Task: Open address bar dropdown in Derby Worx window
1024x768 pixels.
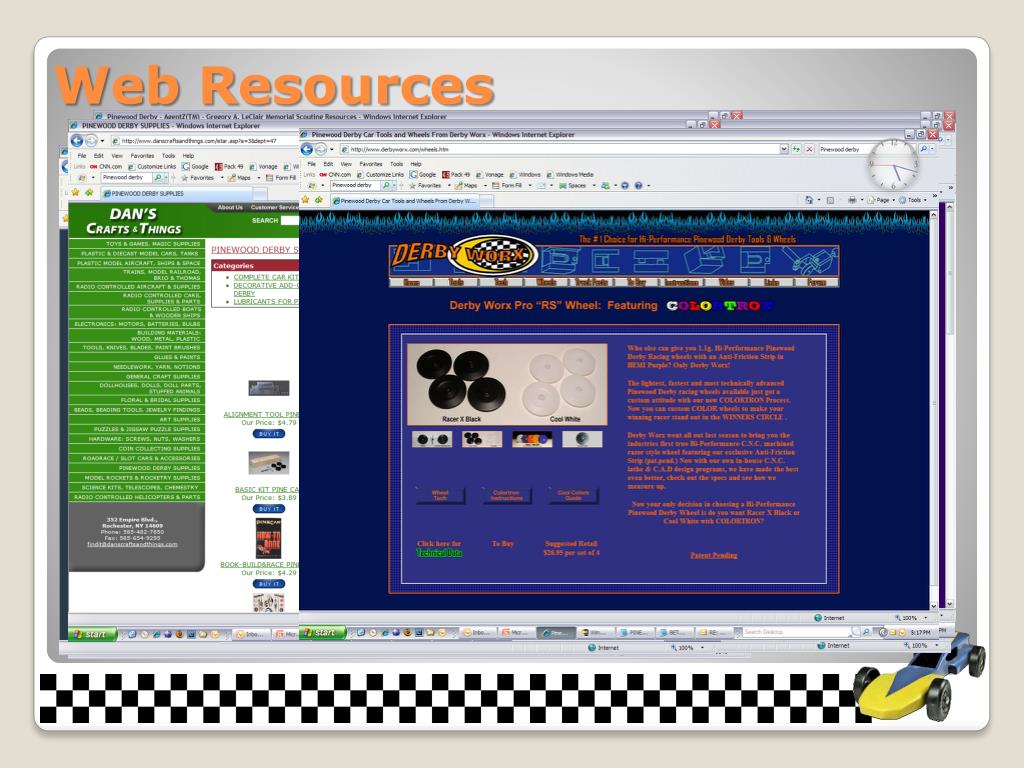Action: 784,149
